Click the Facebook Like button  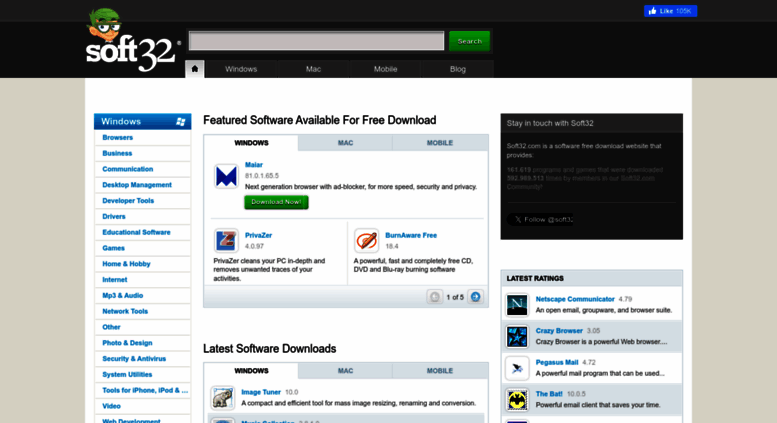pos(670,11)
